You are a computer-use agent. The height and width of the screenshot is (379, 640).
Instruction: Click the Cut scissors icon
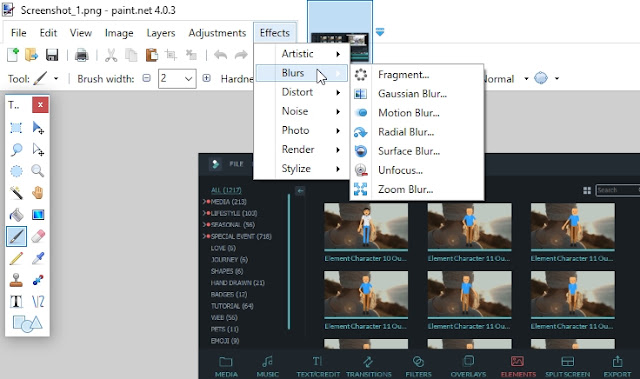coord(111,55)
